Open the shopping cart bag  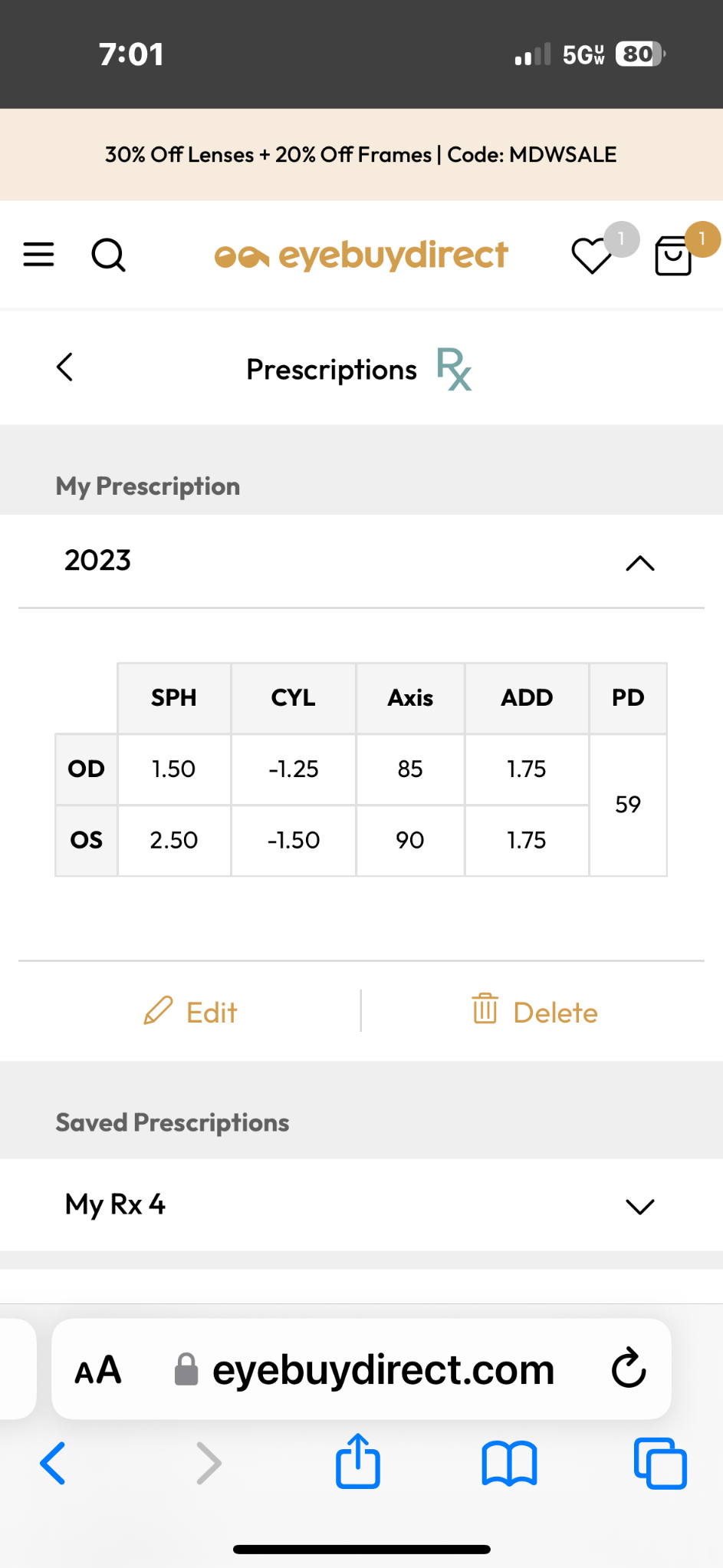point(673,255)
